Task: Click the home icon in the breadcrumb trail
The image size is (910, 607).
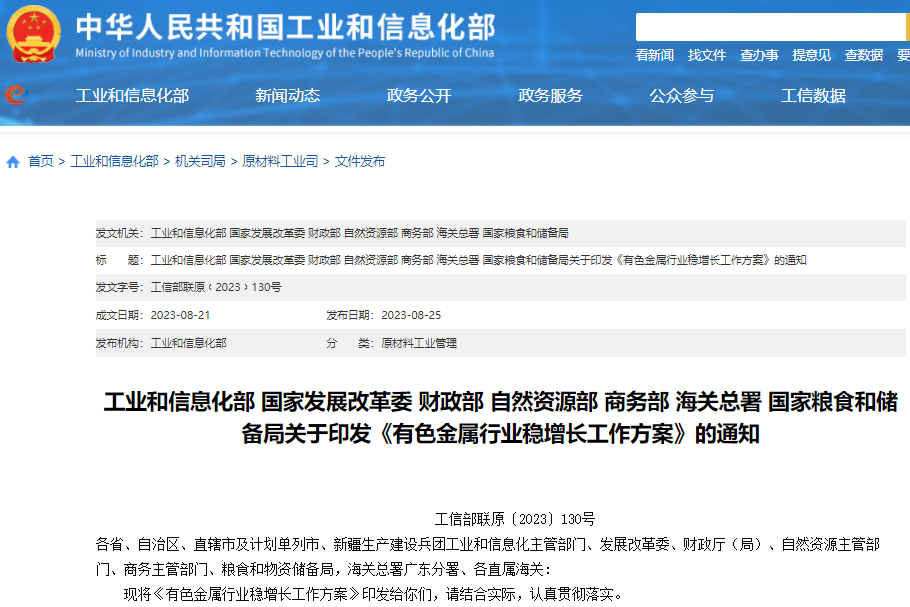Action: point(11,160)
